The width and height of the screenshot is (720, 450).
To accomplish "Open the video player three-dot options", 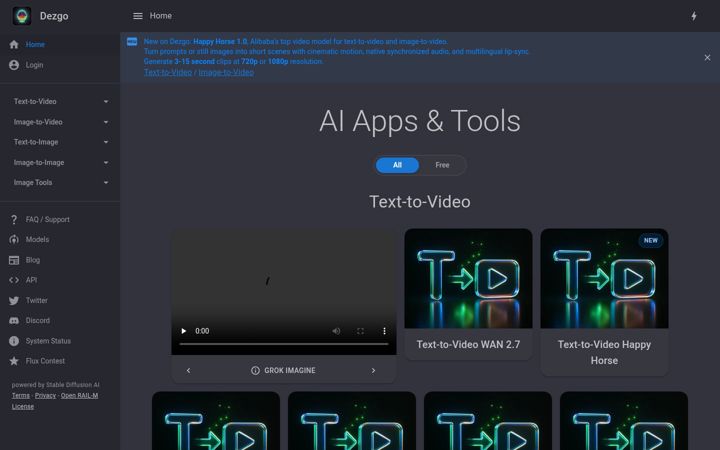I will pyautogui.click(x=384, y=331).
